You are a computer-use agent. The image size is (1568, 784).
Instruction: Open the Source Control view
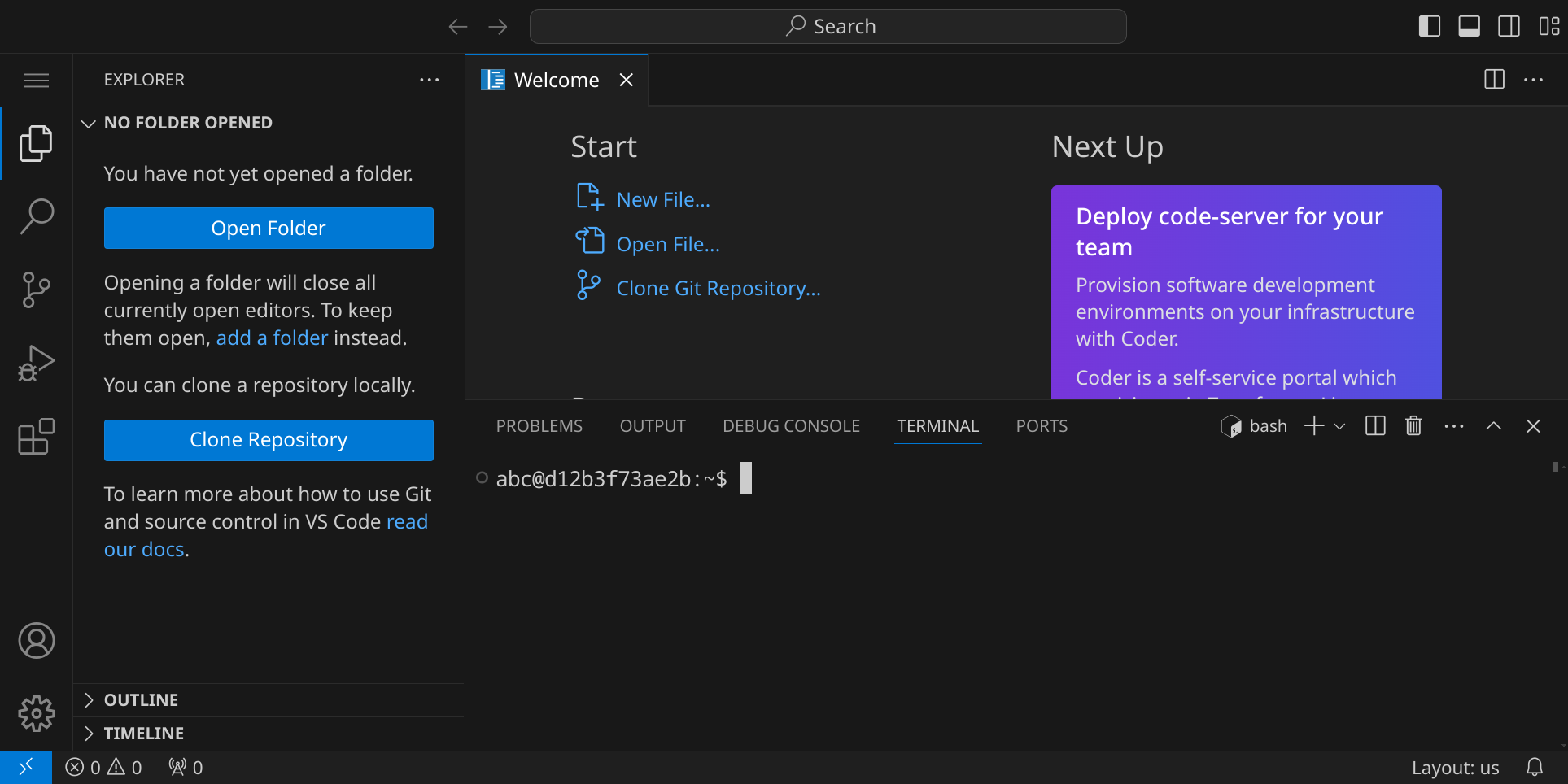(x=37, y=290)
